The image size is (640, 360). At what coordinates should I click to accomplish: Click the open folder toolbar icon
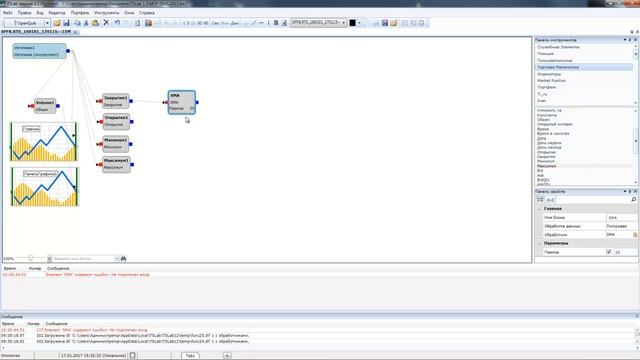pos(57,23)
